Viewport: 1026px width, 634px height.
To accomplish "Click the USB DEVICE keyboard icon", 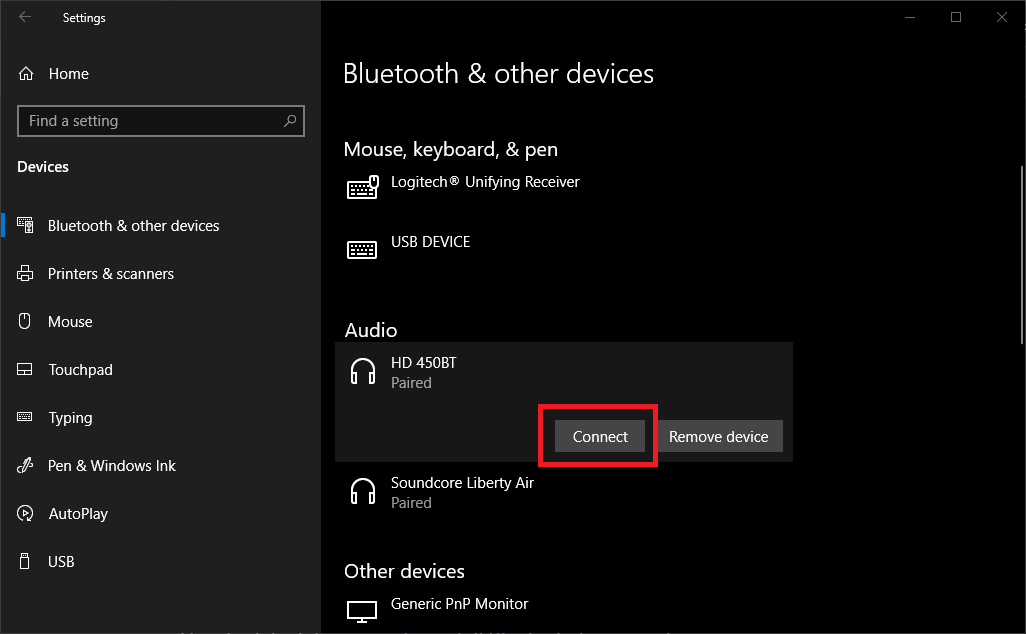I will (x=362, y=249).
